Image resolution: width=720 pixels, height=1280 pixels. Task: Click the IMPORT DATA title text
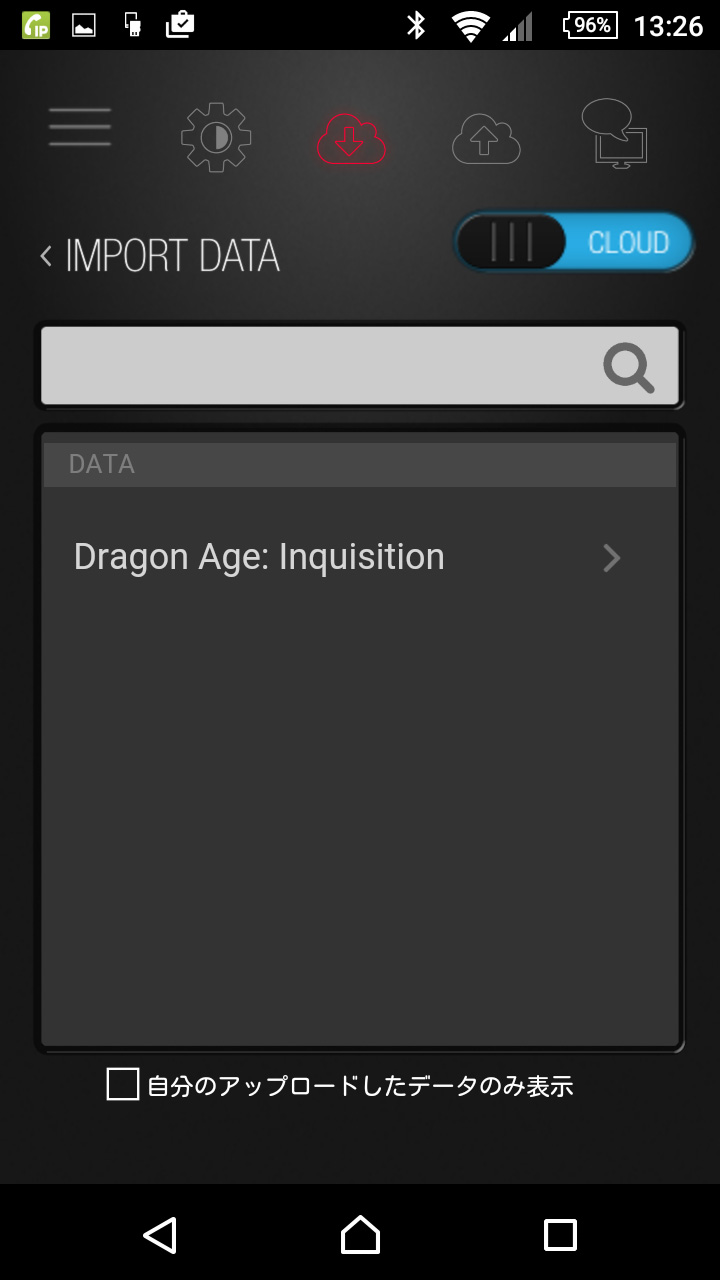[x=172, y=256]
